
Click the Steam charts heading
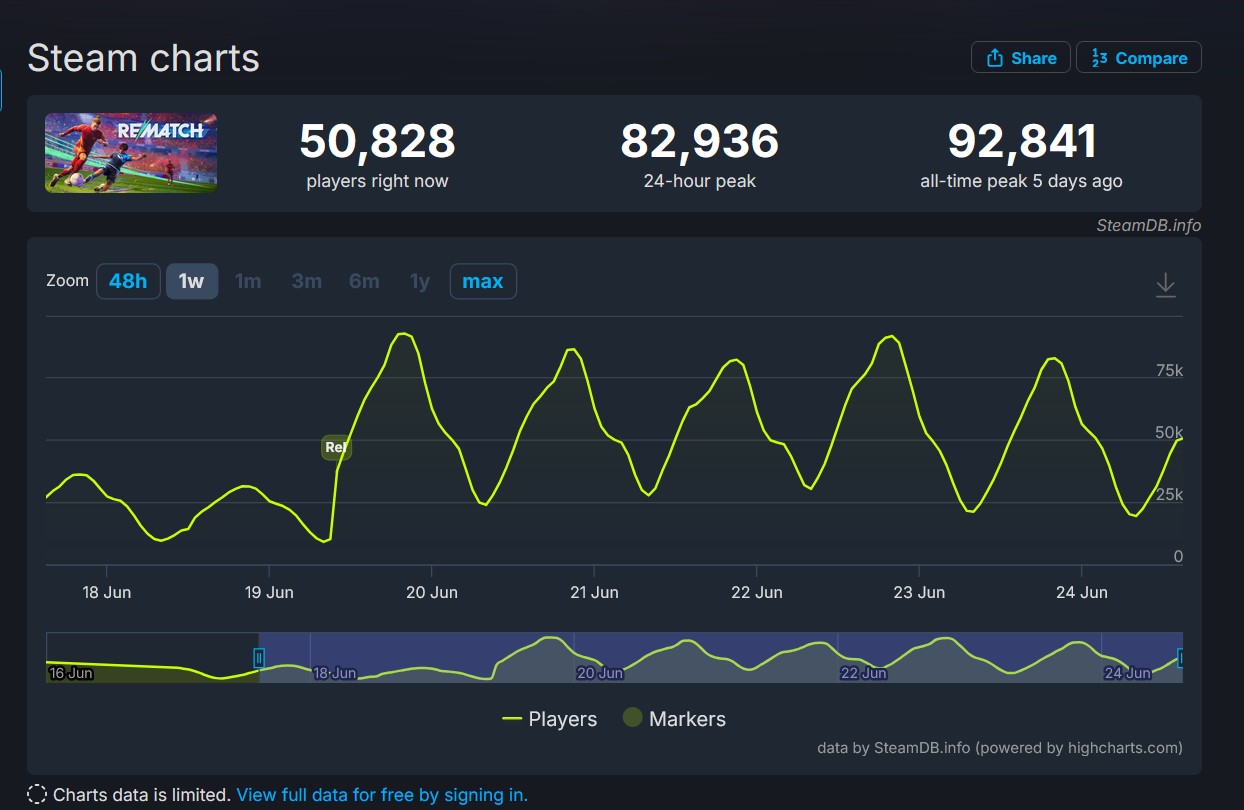(143, 58)
